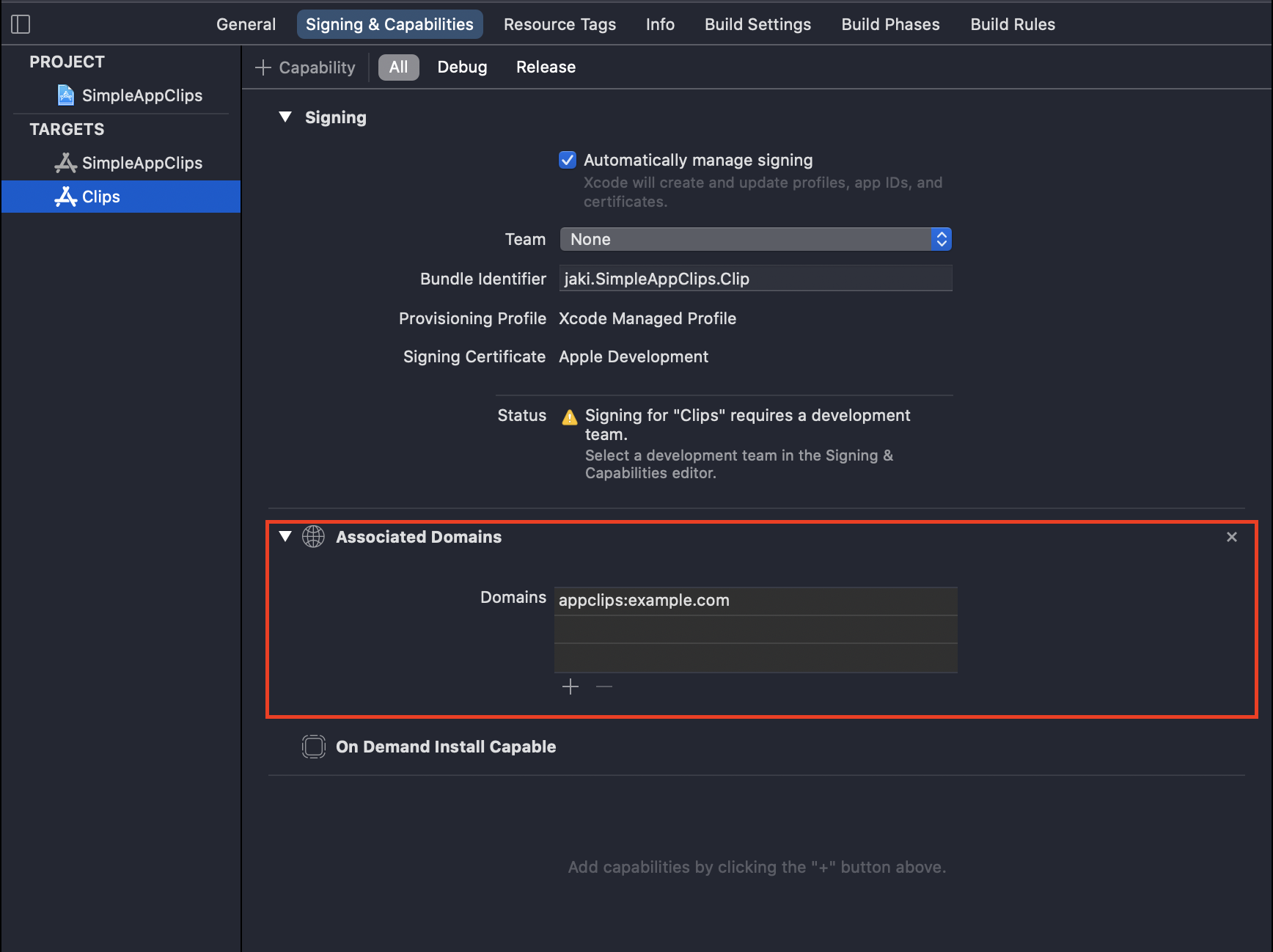
Task: Select the SimpleAppClips target
Action: pos(121,163)
